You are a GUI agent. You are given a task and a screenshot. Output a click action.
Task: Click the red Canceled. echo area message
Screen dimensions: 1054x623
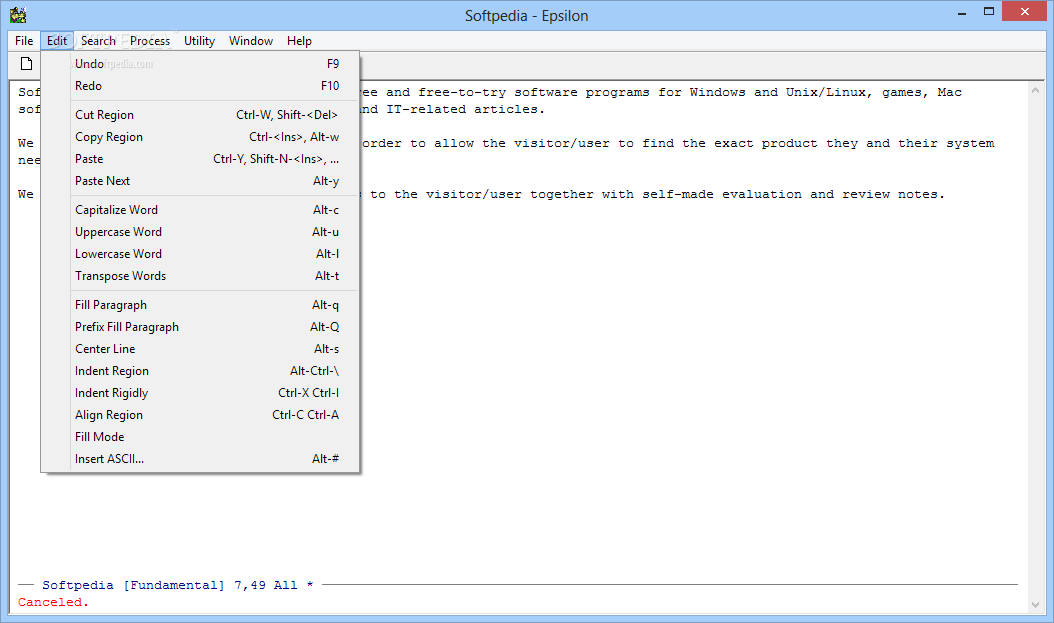point(53,602)
